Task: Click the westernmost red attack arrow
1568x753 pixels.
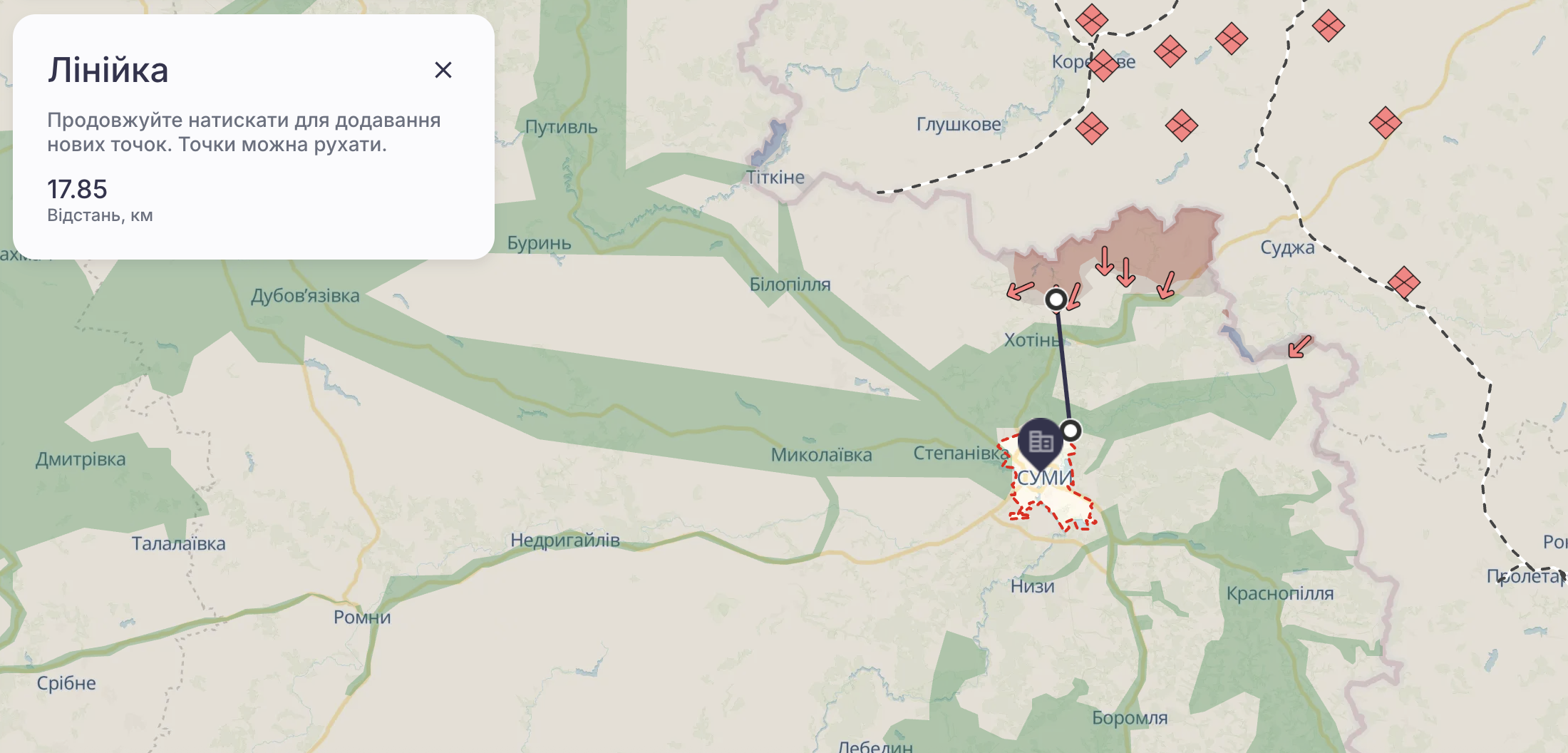Action: [x=1020, y=290]
